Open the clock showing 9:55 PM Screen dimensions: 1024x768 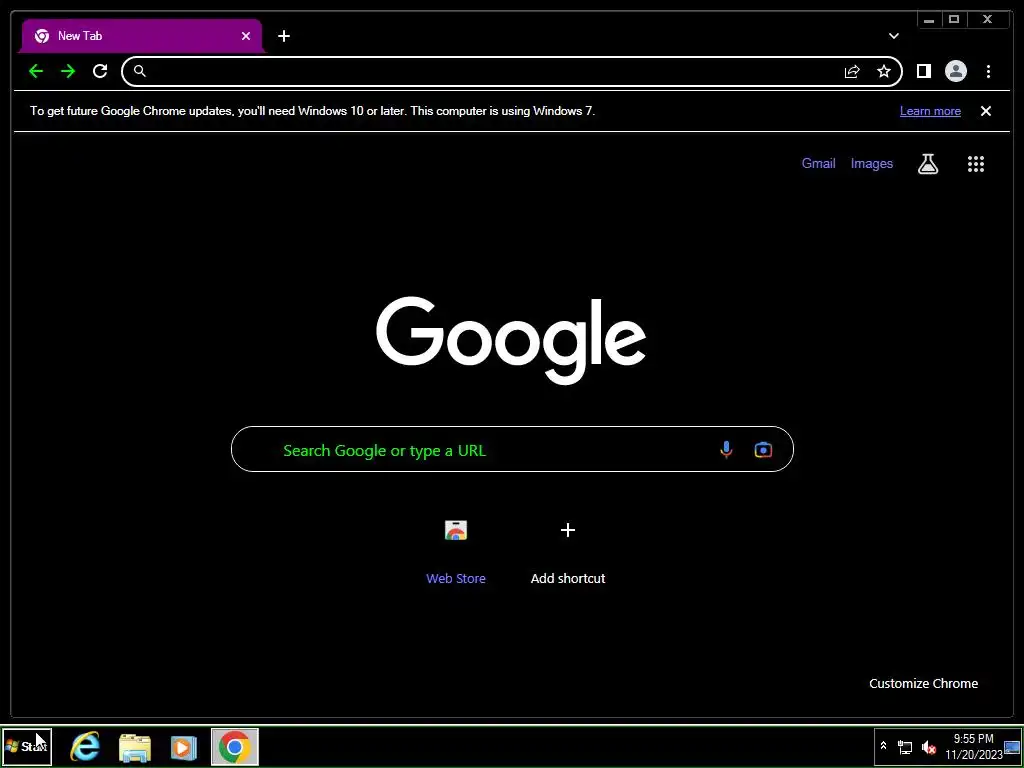(x=973, y=746)
